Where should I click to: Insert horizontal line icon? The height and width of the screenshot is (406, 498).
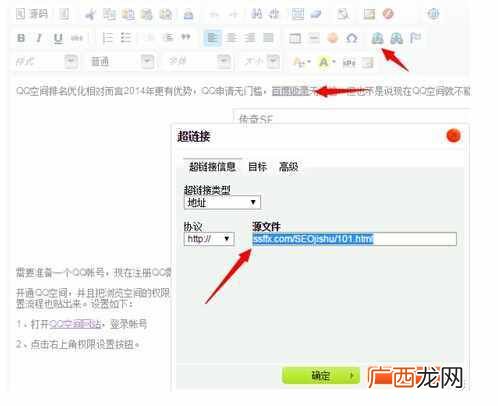[314, 38]
